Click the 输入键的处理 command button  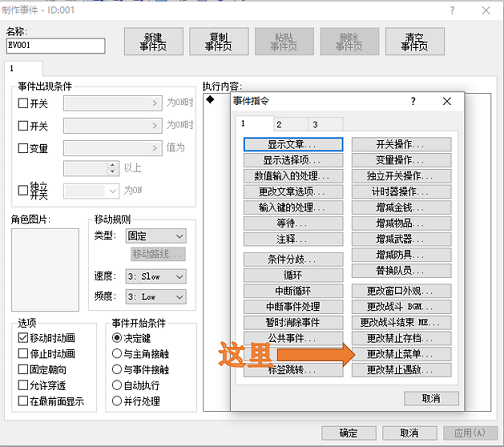point(293,208)
